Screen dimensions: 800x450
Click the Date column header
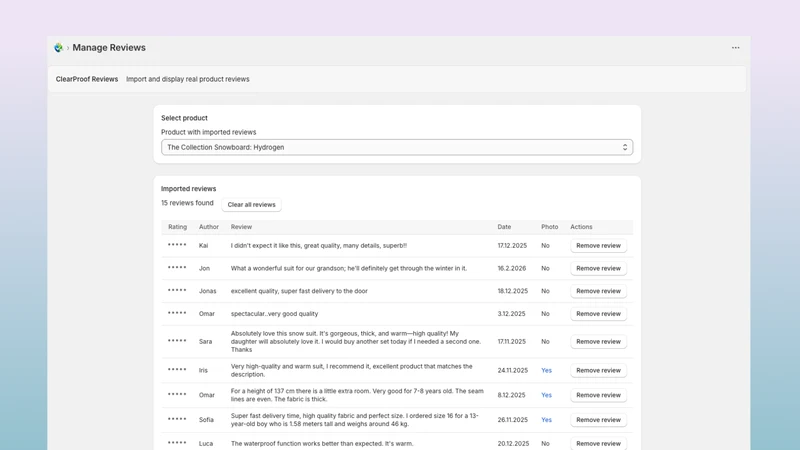pos(504,227)
